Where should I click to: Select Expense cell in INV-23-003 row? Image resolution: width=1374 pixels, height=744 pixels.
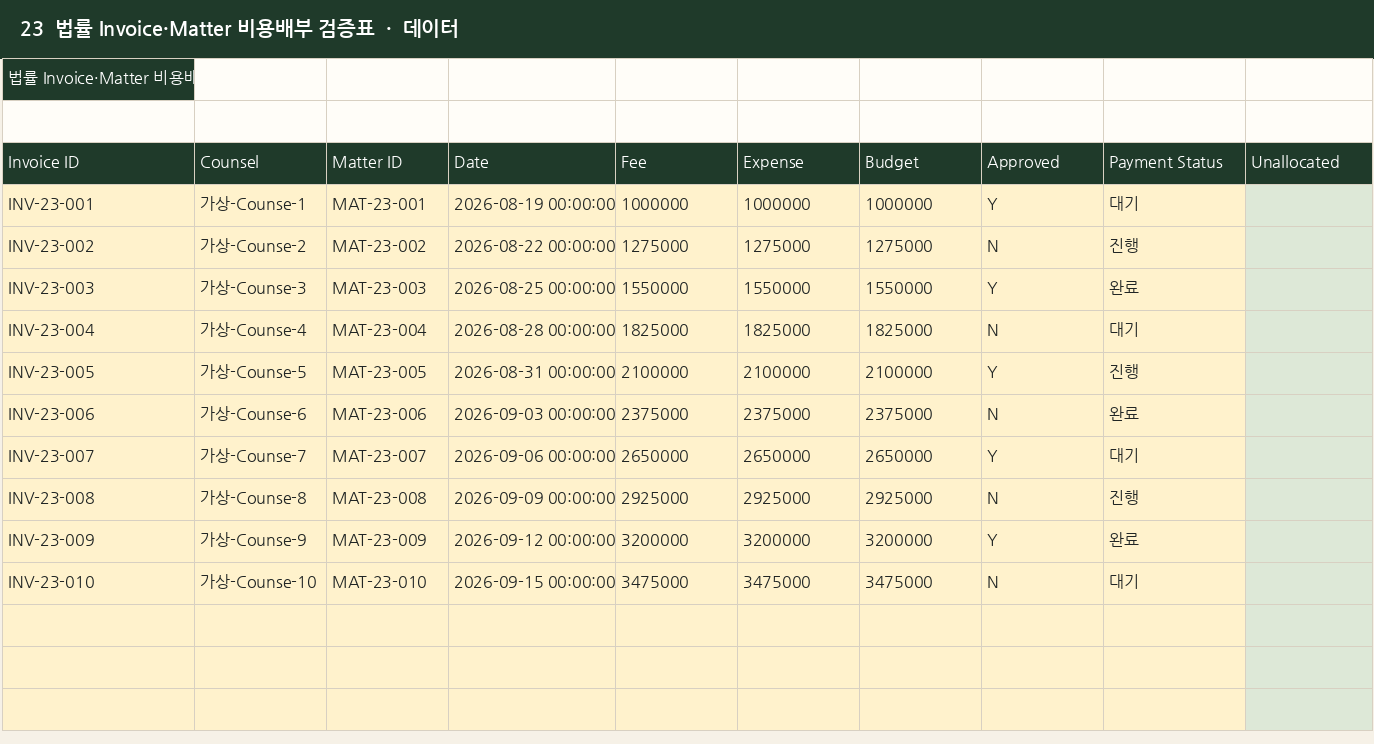[x=798, y=289]
